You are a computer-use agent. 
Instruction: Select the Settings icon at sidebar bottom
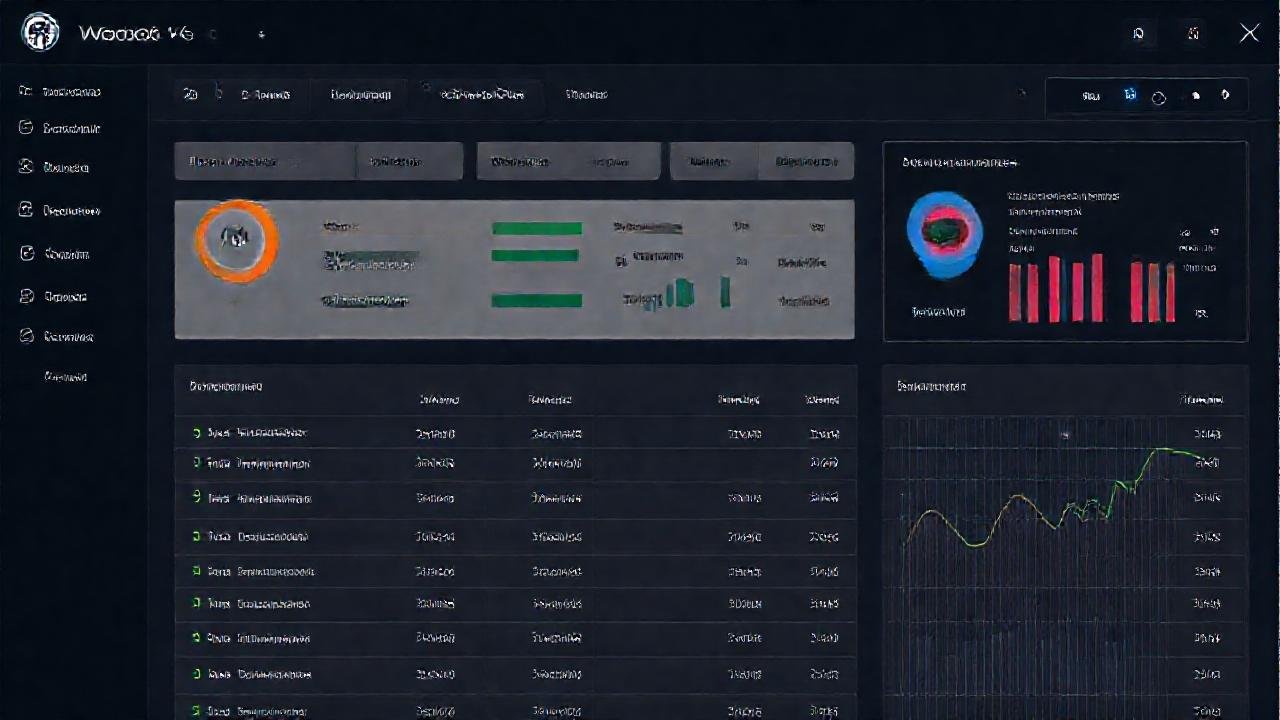point(25,336)
